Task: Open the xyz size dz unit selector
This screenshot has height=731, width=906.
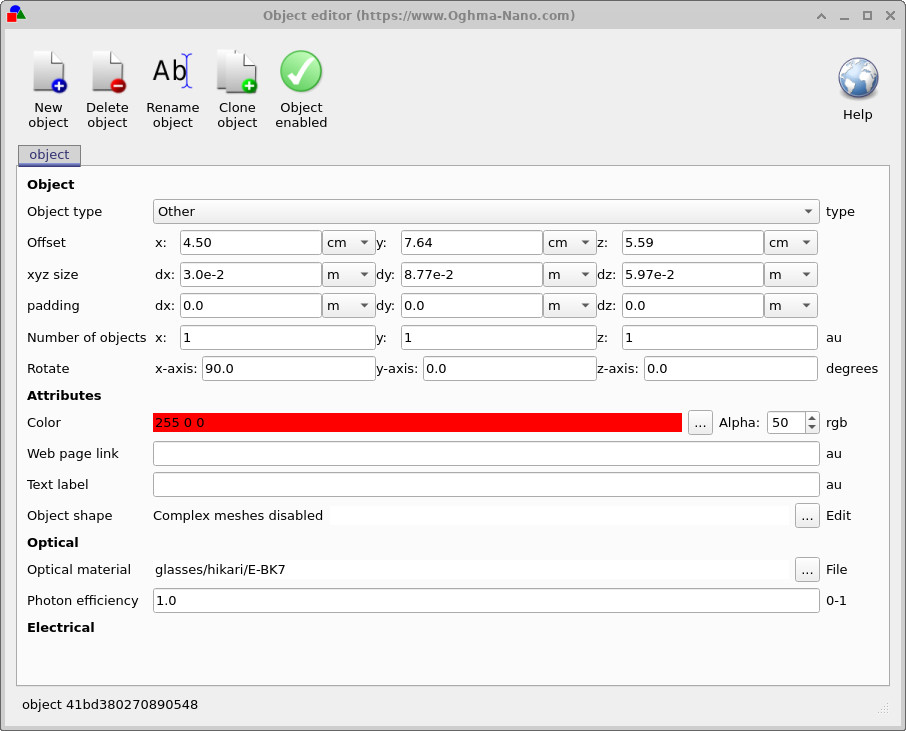Action: point(791,274)
